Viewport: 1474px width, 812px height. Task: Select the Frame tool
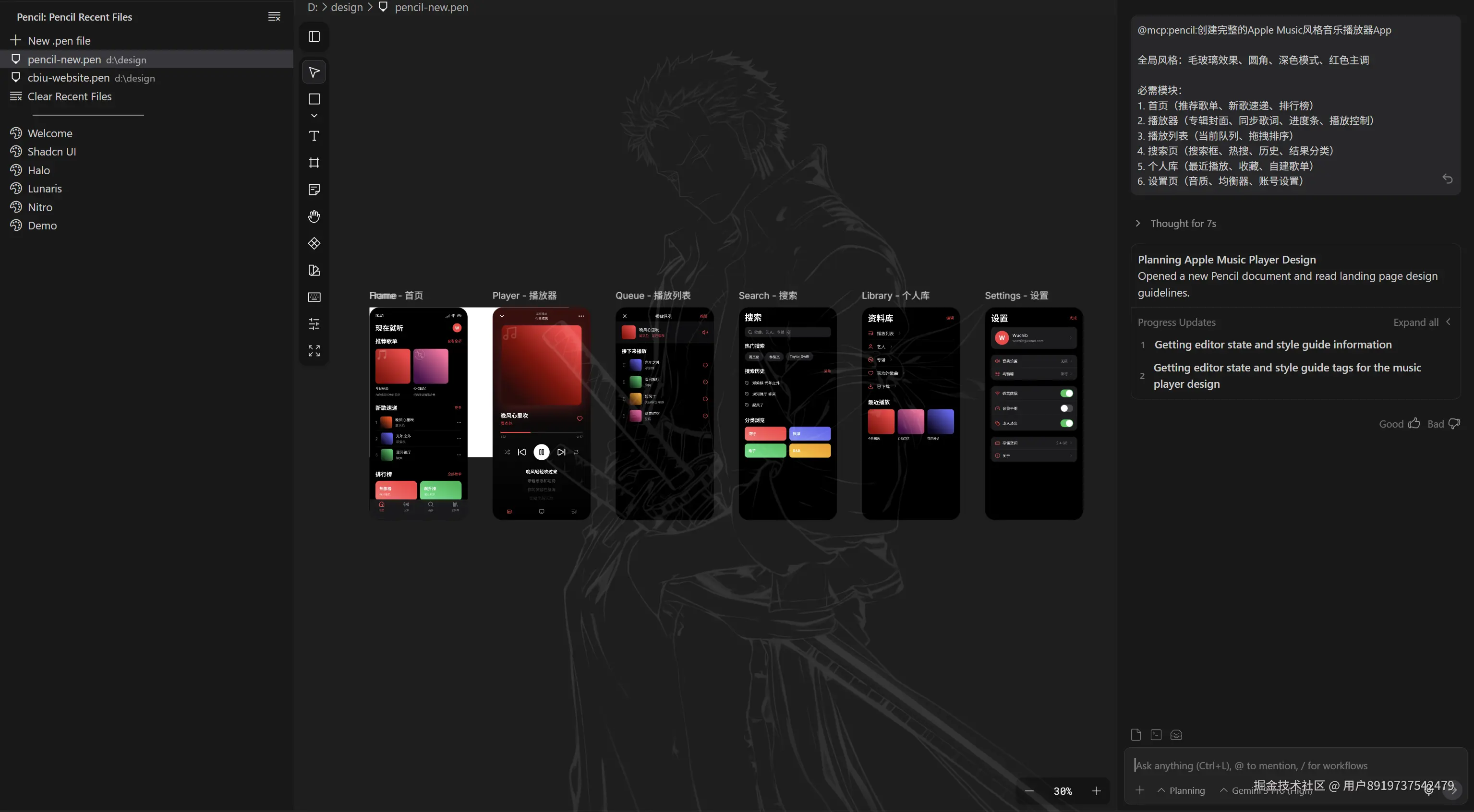[x=314, y=163]
